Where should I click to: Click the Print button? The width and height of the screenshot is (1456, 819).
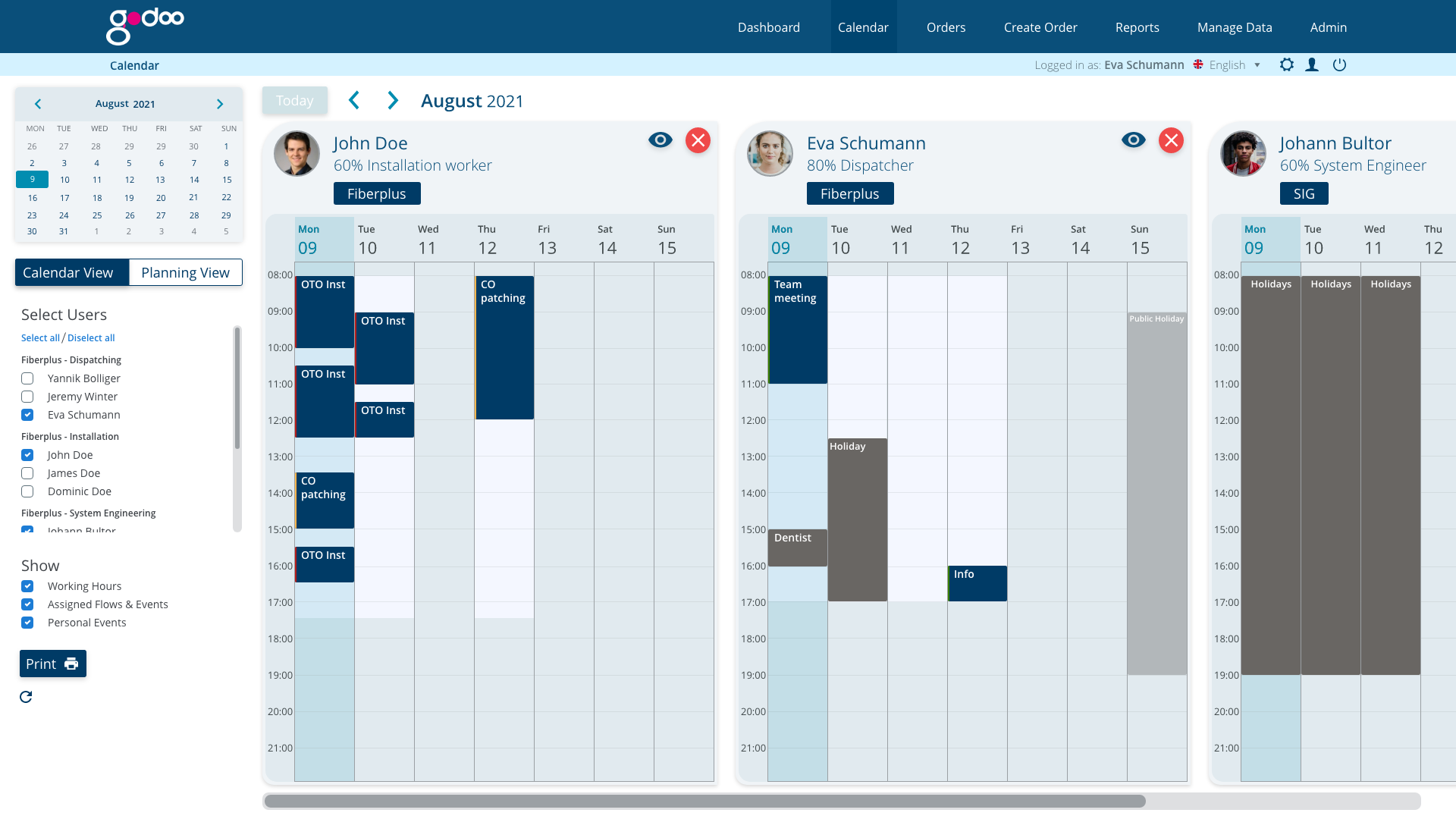click(x=53, y=664)
